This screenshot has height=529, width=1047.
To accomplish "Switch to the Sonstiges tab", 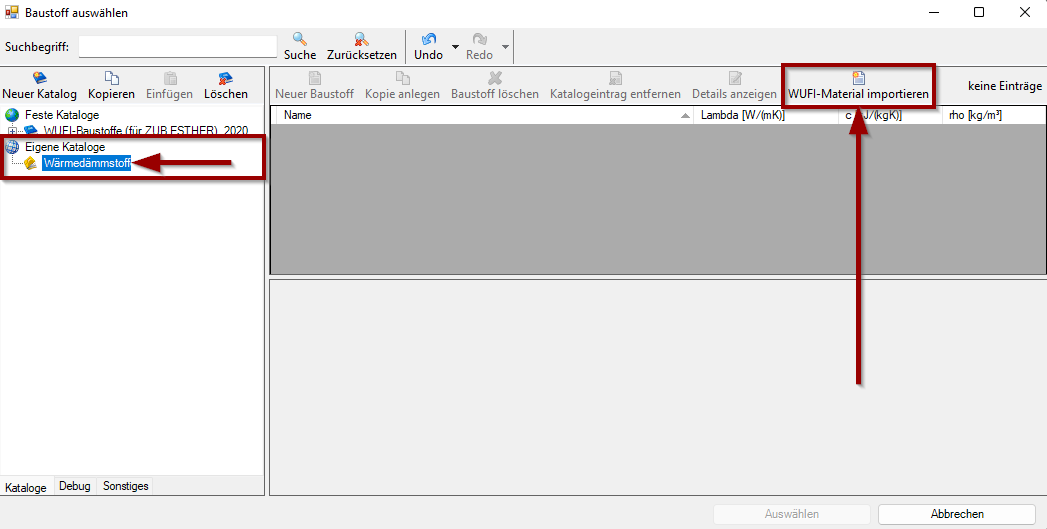I will click(x=126, y=486).
